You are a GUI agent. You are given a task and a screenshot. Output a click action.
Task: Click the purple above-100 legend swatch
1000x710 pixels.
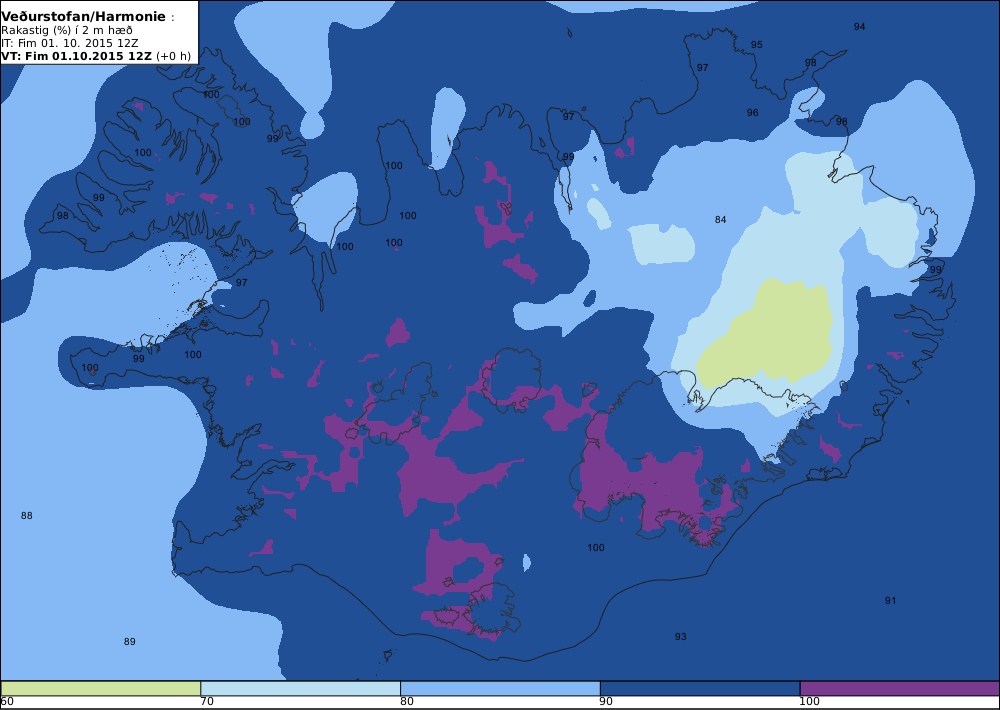click(x=899, y=688)
